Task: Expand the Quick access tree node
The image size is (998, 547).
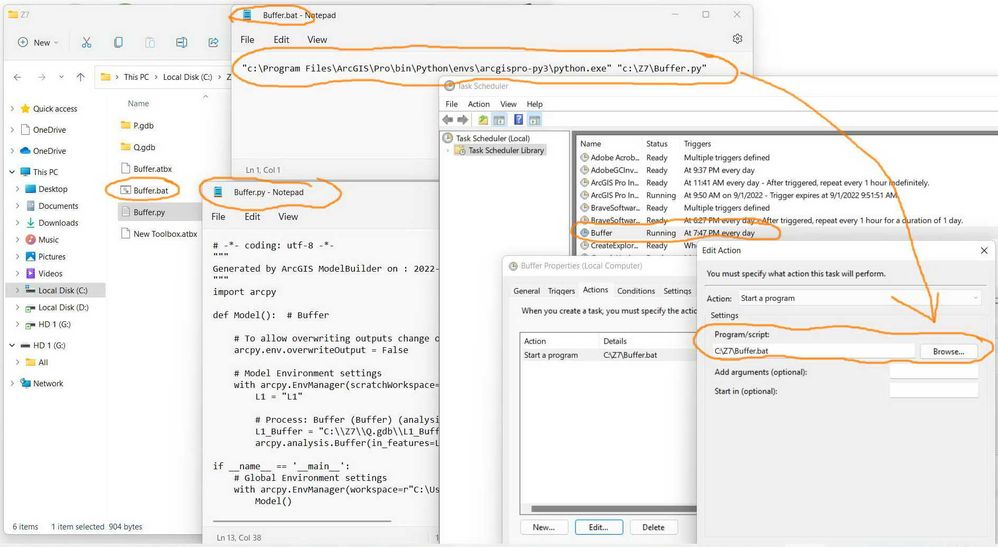Action: point(12,109)
